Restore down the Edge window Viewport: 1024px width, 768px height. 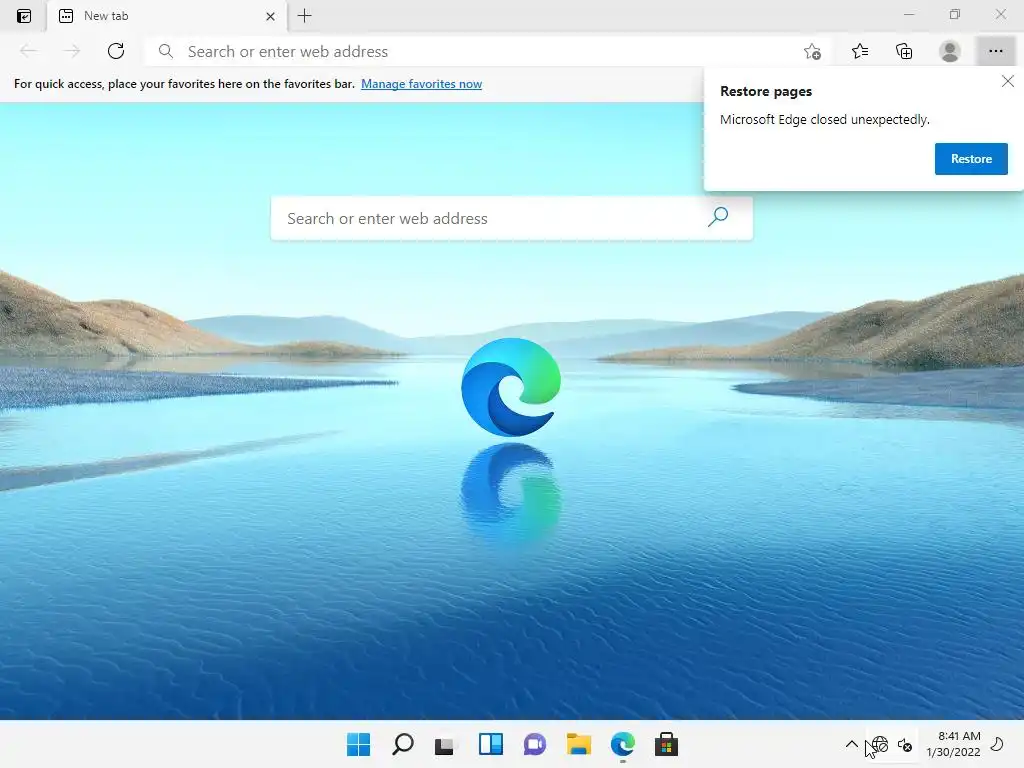[x=955, y=14]
